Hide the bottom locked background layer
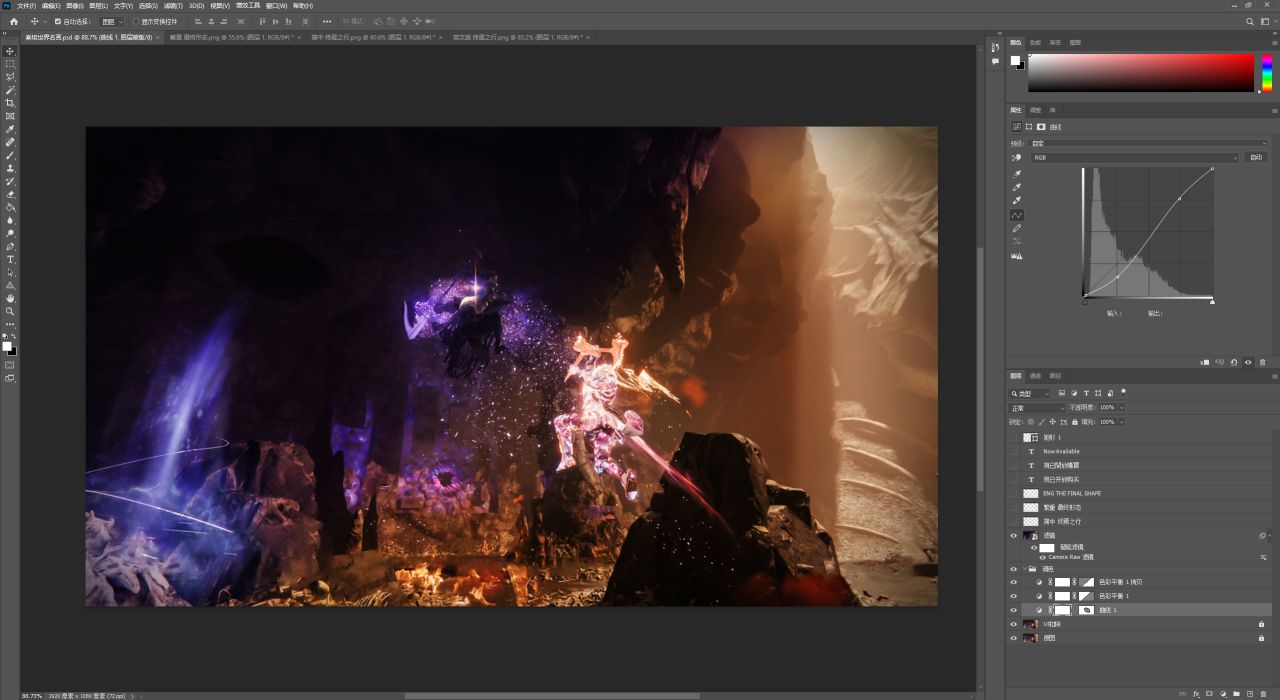Image resolution: width=1280 pixels, height=700 pixels. point(1014,638)
